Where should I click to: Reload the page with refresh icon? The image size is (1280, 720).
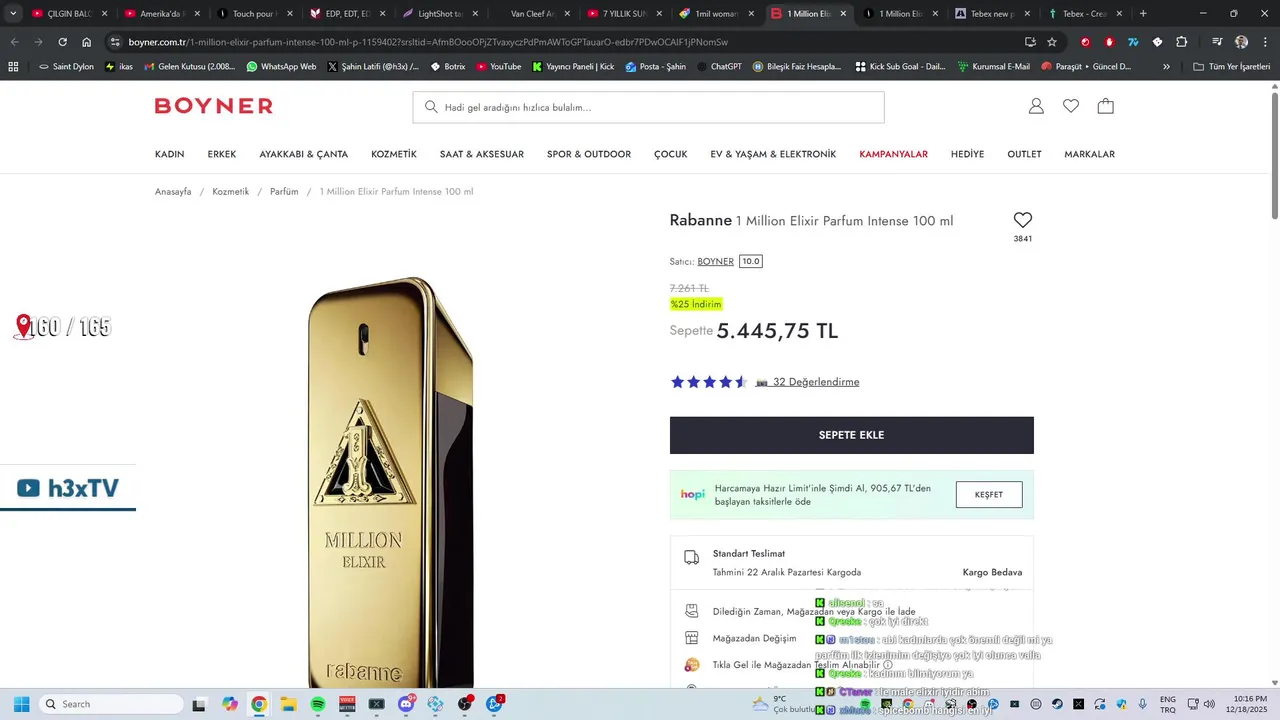[62, 42]
